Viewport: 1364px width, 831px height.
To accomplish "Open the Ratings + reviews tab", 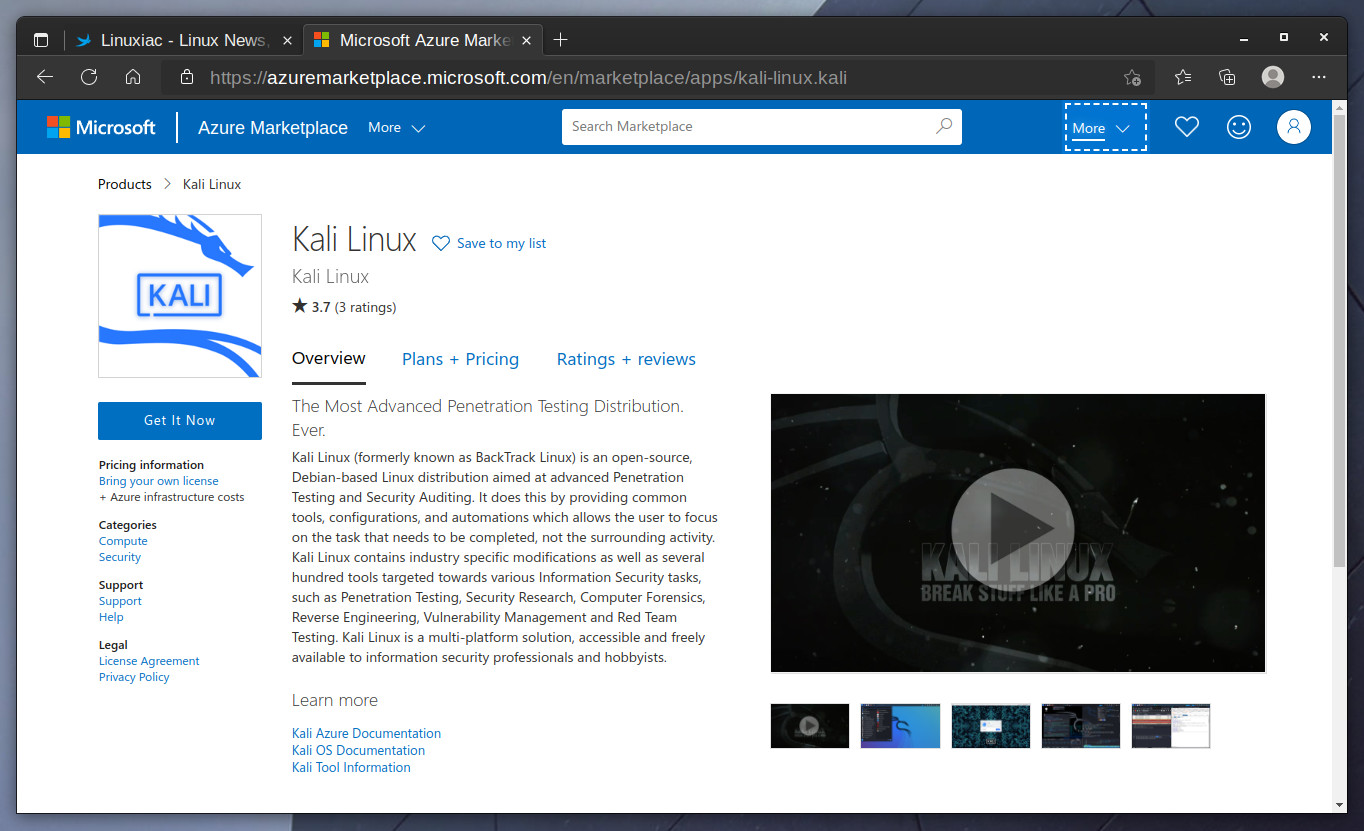I will click(626, 359).
